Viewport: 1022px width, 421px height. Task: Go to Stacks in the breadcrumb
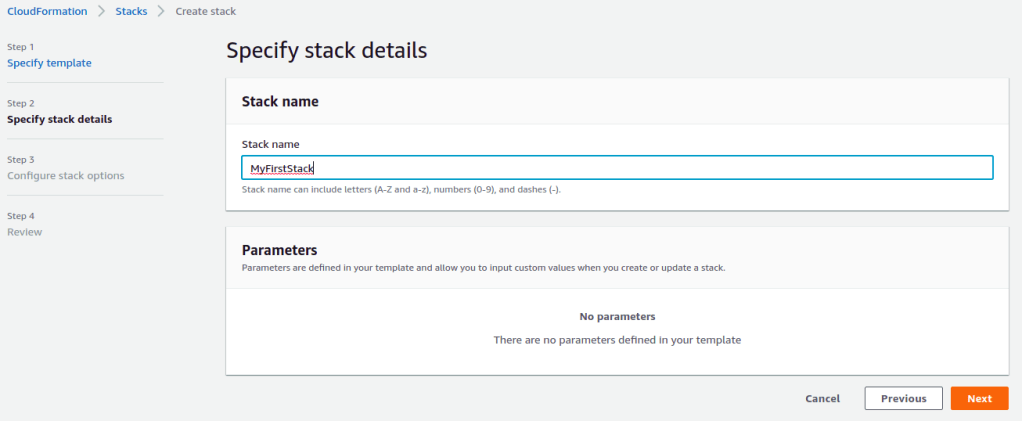coord(131,11)
